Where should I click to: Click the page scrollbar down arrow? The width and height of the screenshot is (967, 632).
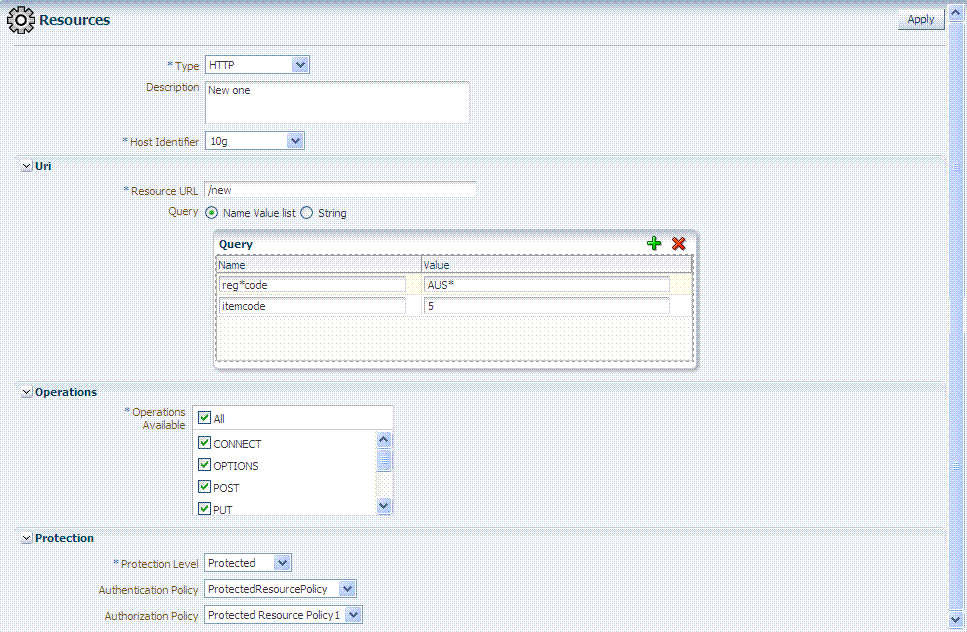click(x=956, y=620)
